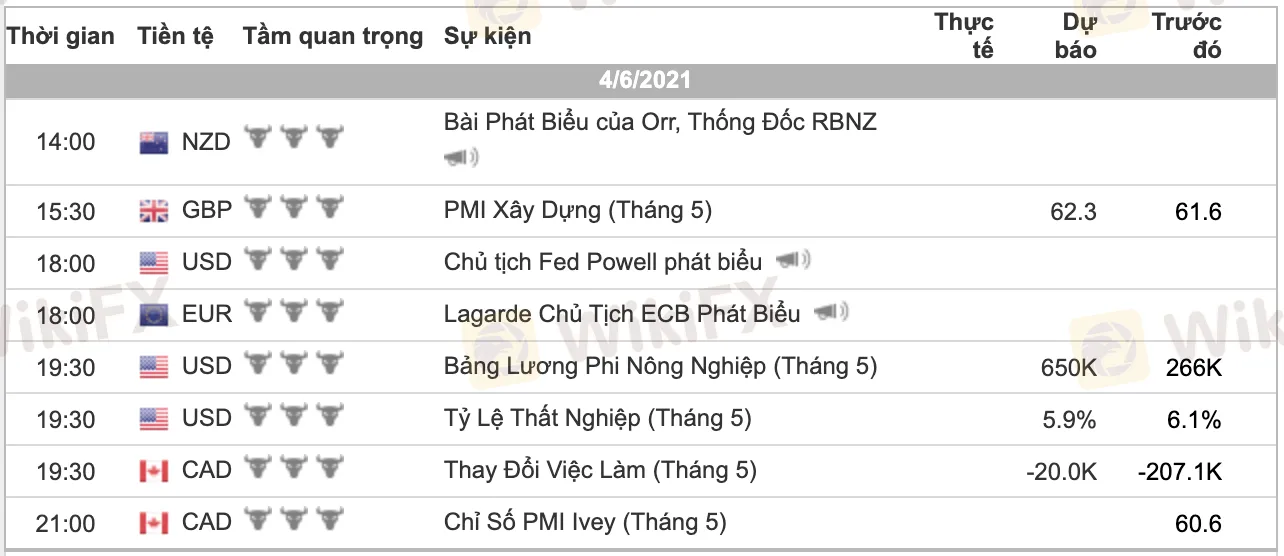
Task: Click speaker icon next to Fed Powell event
Action: (793, 261)
